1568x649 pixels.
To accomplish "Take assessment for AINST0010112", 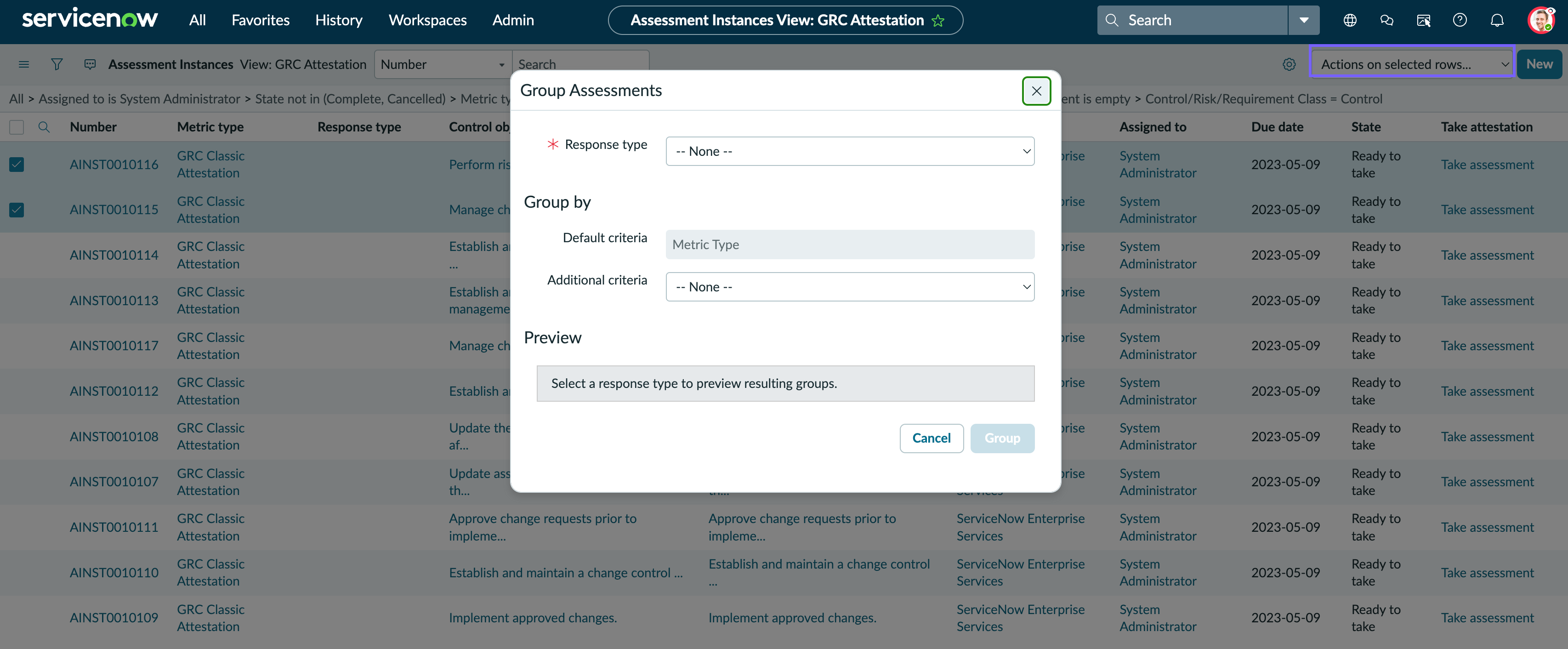I will [x=1487, y=392].
